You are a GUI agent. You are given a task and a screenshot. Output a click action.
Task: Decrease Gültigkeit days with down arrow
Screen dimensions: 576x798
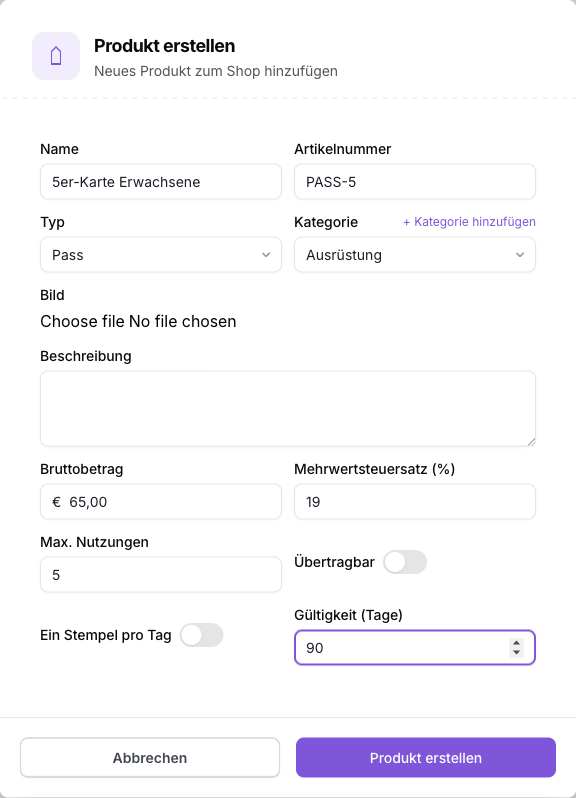(x=516, y=652)
